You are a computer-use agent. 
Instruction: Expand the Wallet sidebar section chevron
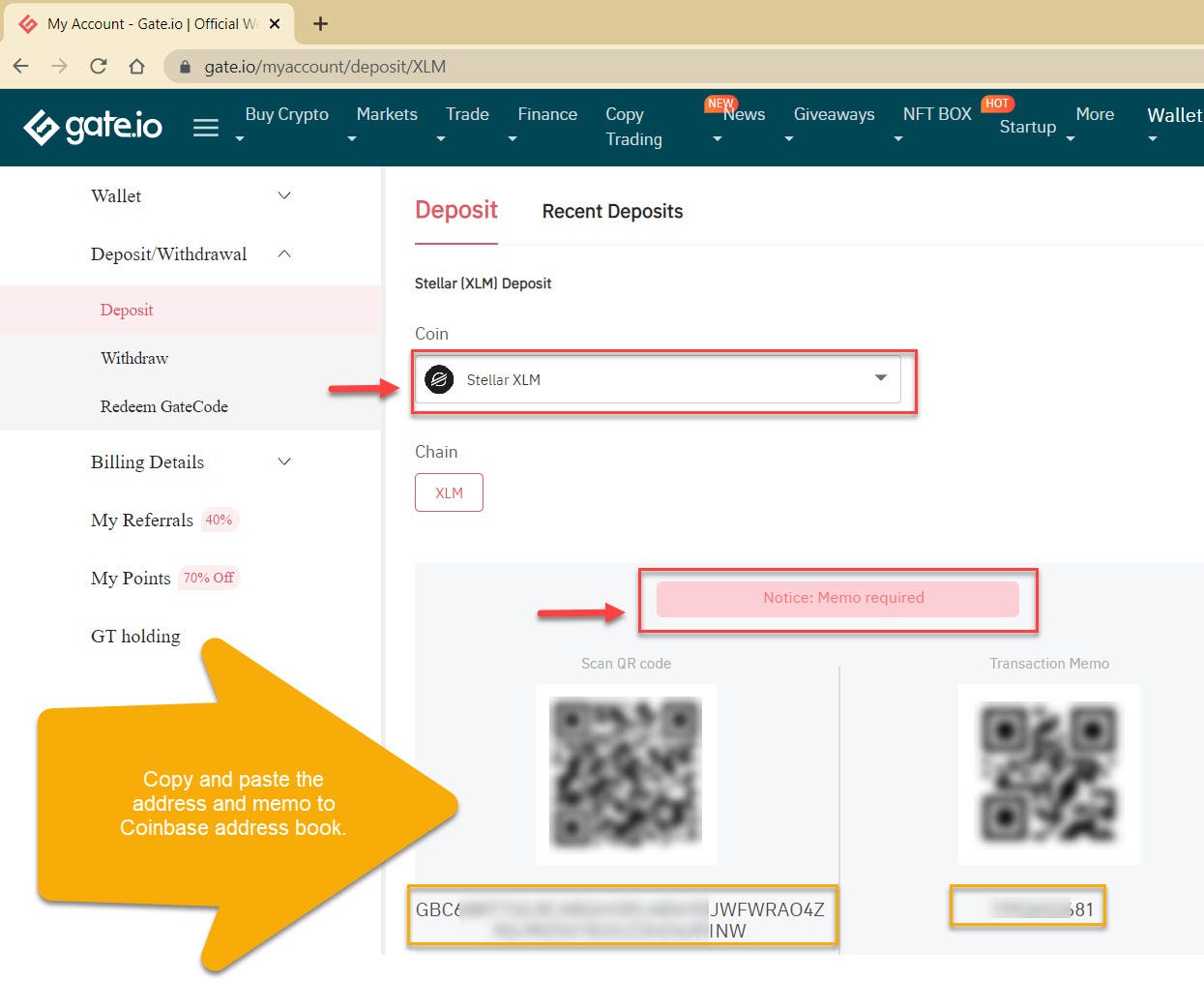pyautogui.click(x=284, y=195)
